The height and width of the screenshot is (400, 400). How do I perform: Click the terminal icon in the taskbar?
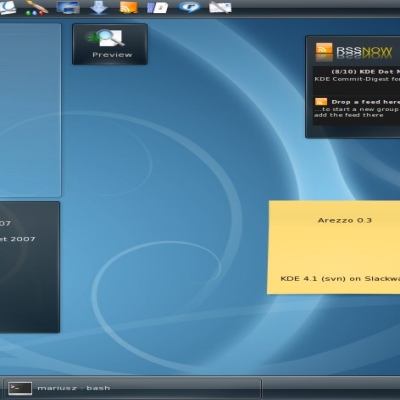[20, 388]
